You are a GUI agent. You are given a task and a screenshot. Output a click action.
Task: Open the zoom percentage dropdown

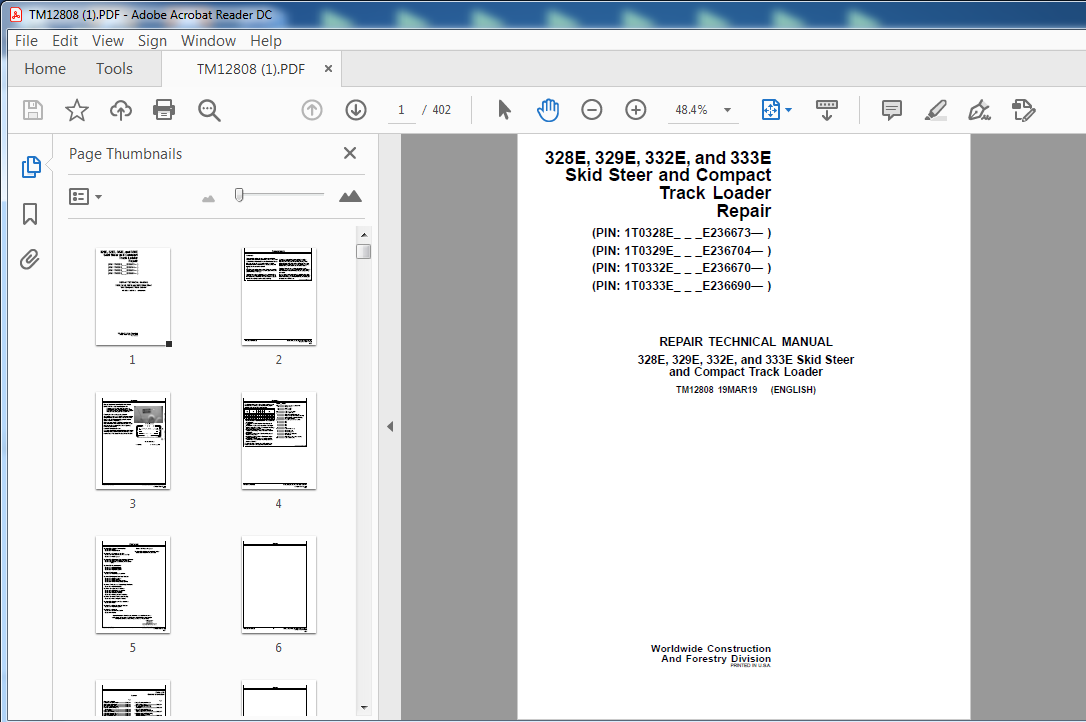click(x=727, y=110)
